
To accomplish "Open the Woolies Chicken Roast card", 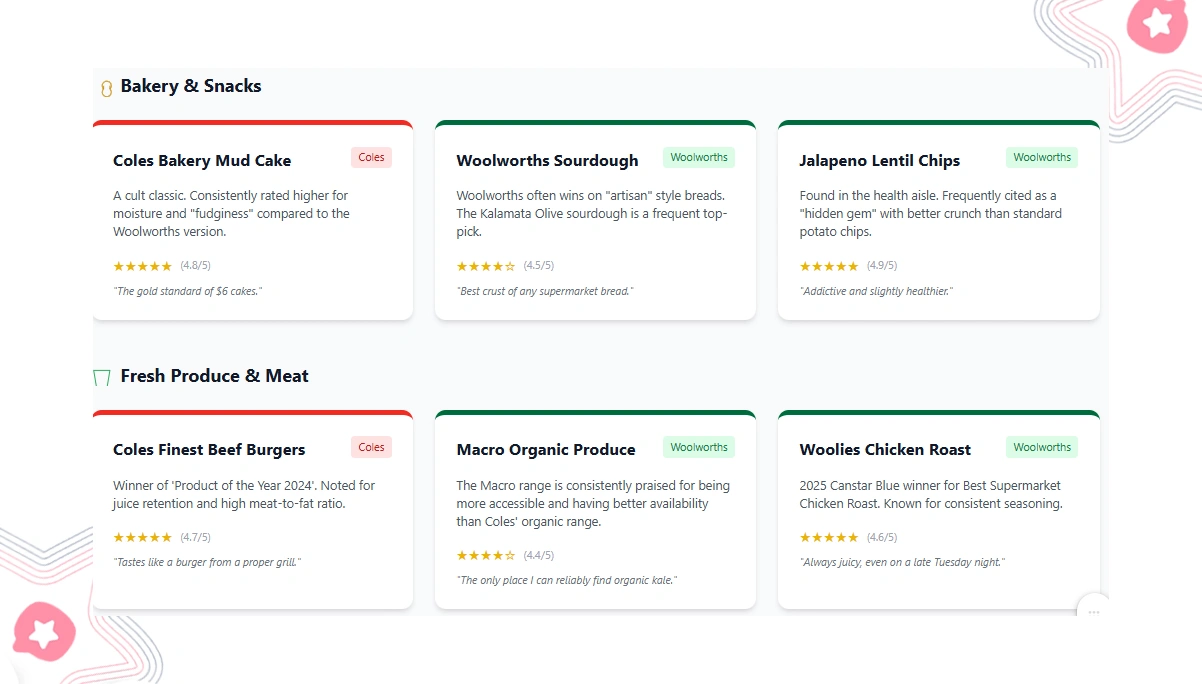I will [x=938, y=510].
